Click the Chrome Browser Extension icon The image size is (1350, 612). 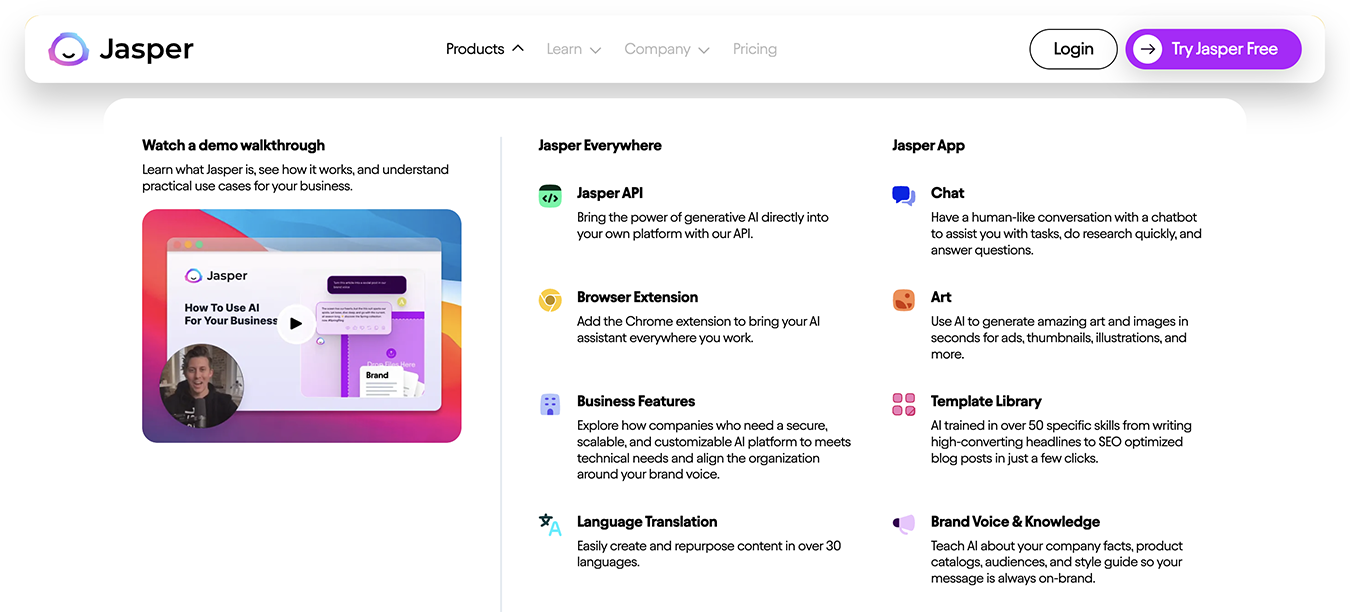point(550,300)
